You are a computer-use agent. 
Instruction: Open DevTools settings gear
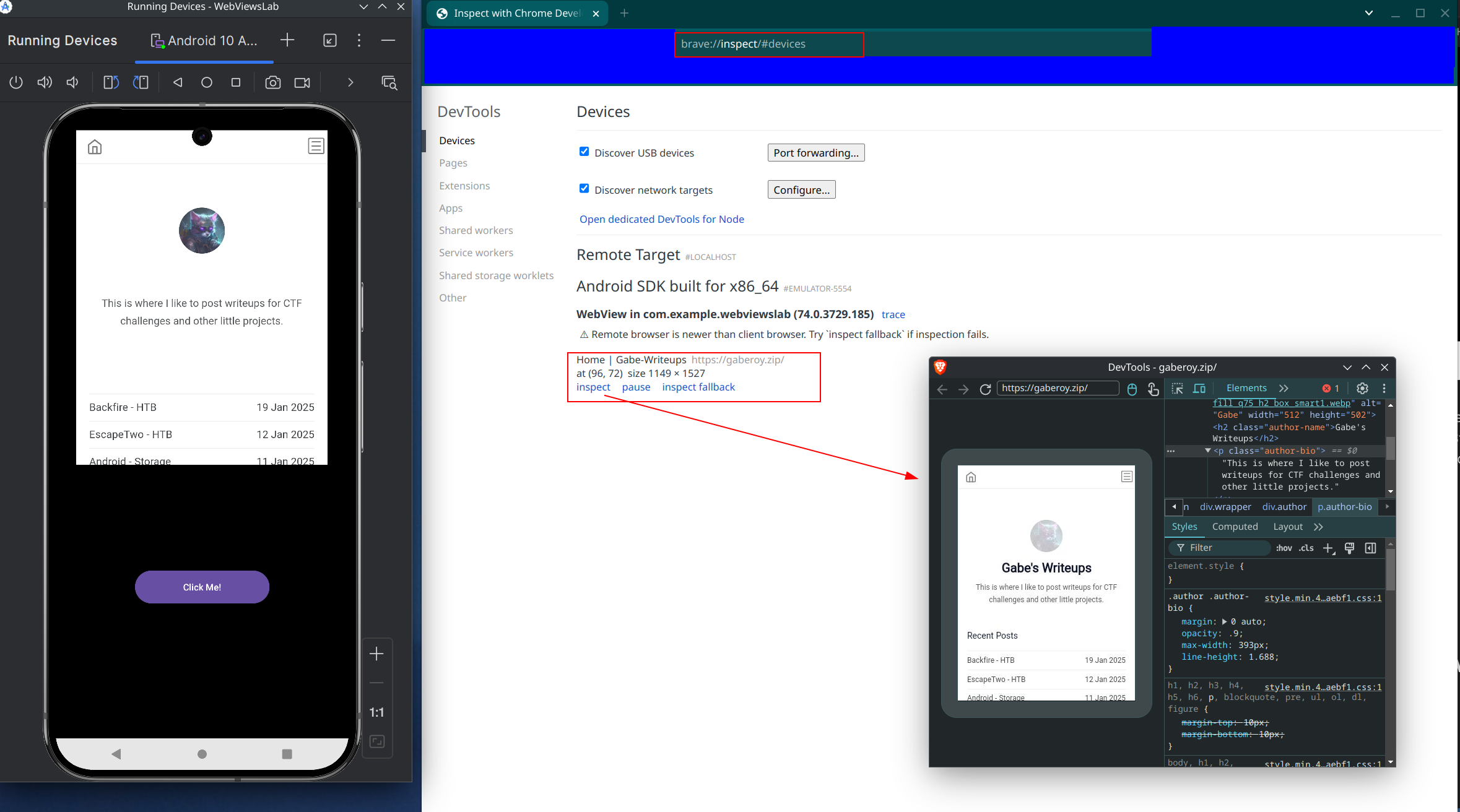pyautogui.click(x=1362, y=388)
